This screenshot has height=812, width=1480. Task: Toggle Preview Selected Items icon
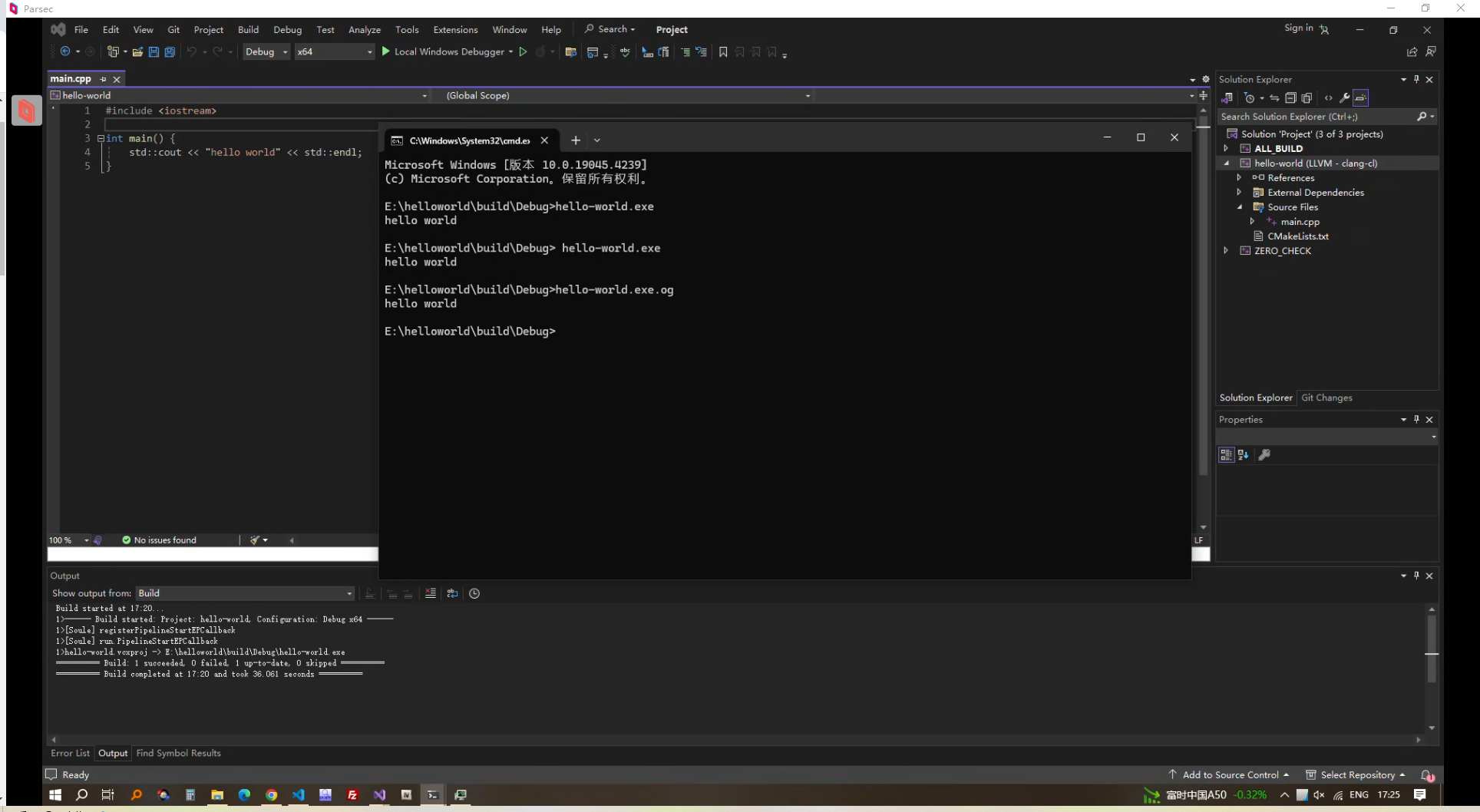(x=1361, y=97)
